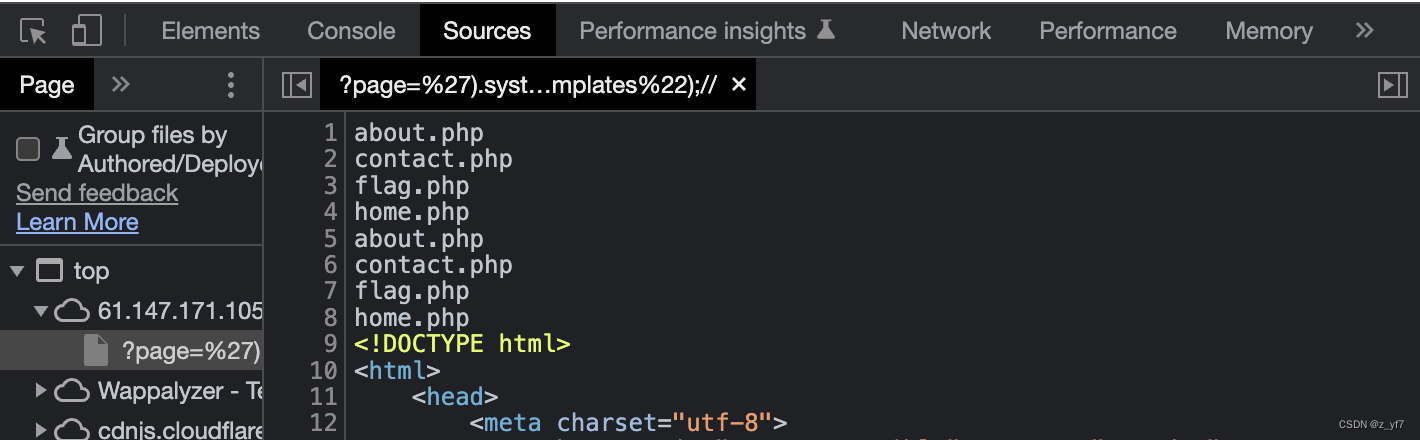Open the Network tab

coord(946,31)
